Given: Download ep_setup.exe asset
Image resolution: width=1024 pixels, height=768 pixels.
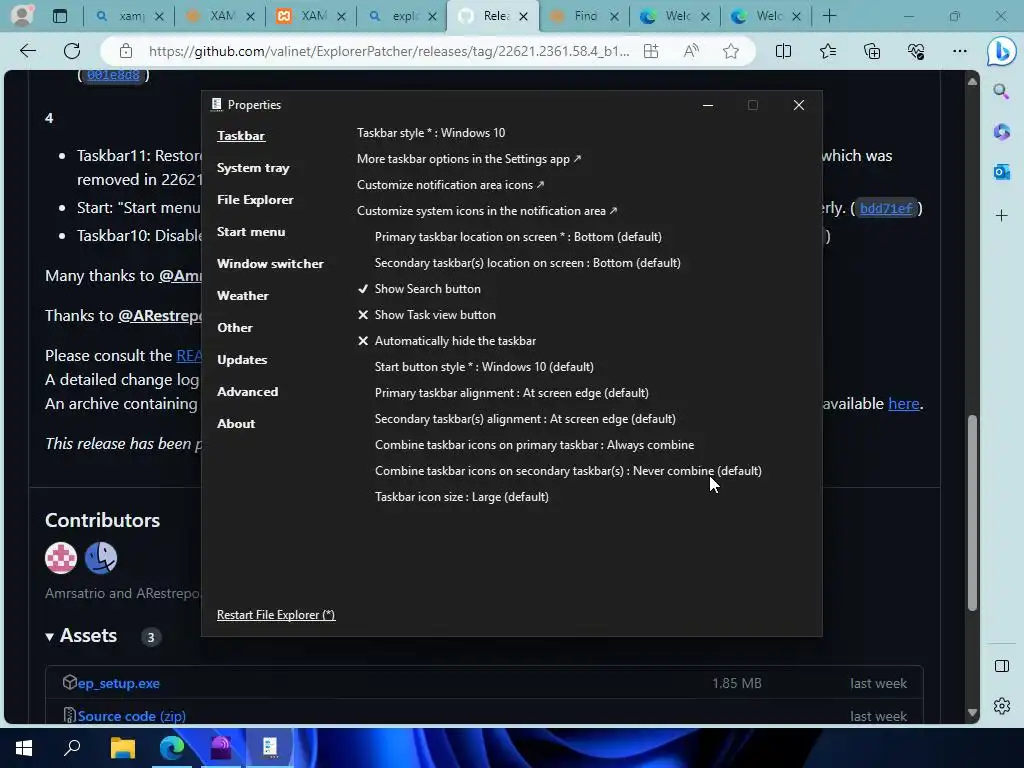Looking at the screenshot, I should tap(118, 683).
